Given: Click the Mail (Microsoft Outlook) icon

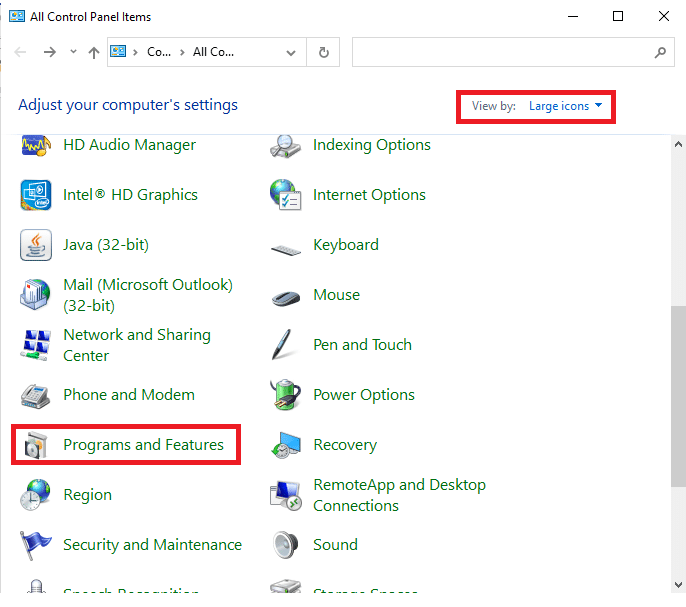Looking at the screenshot, I should [36, 295].
